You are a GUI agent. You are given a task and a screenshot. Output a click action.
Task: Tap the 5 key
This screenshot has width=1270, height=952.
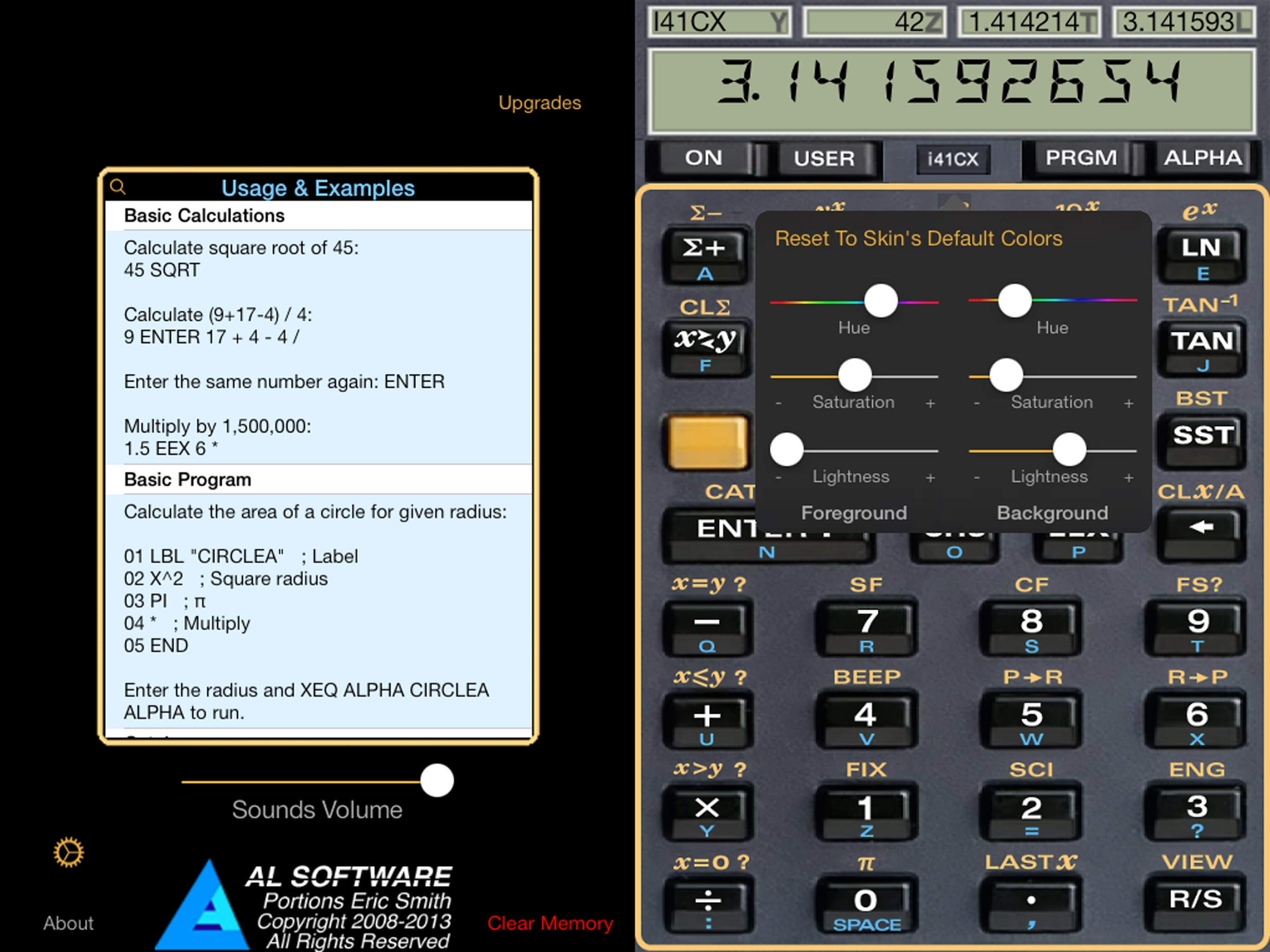click(x=1031, y=721)
